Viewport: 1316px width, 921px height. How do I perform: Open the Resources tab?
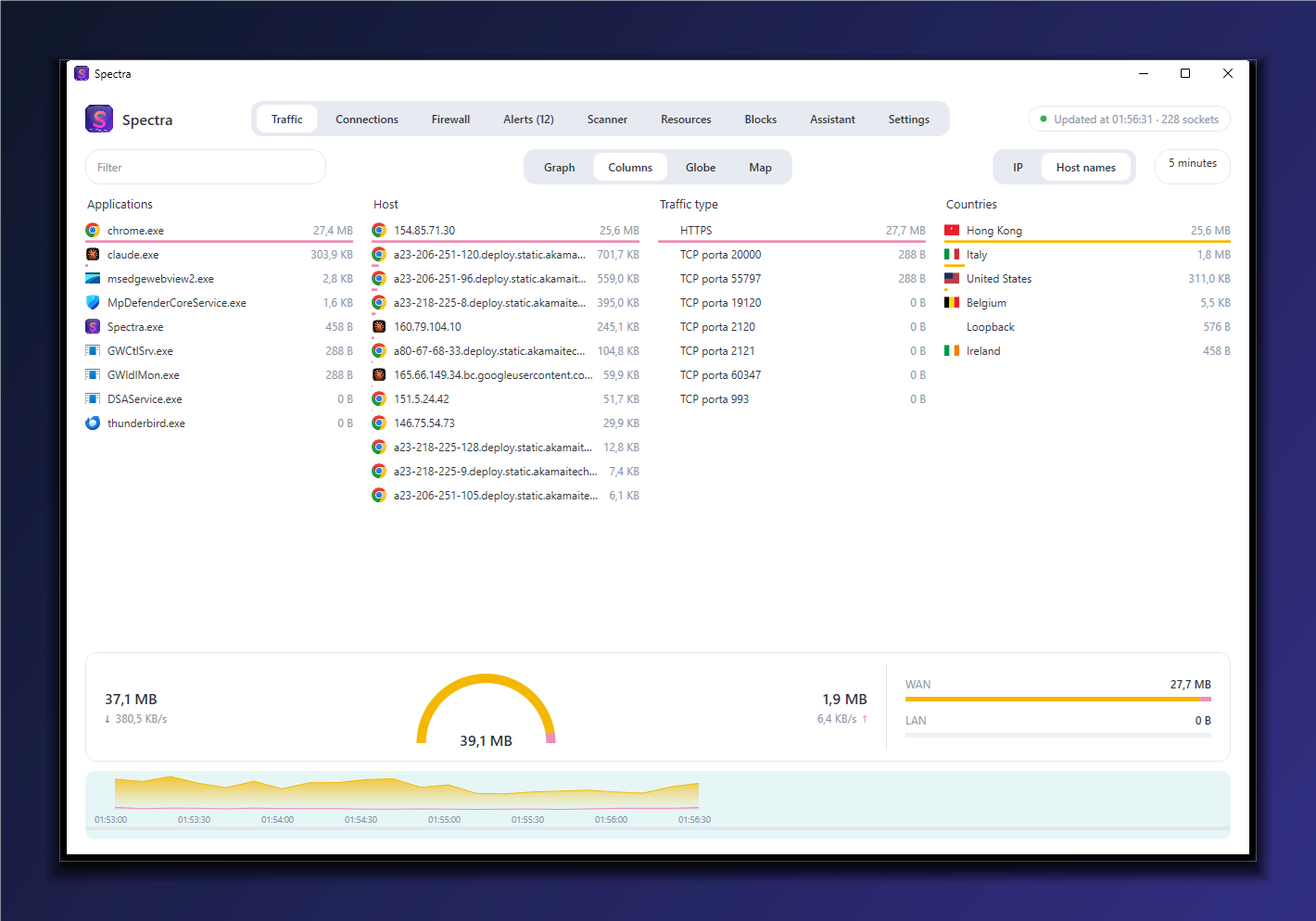point(686,120)
